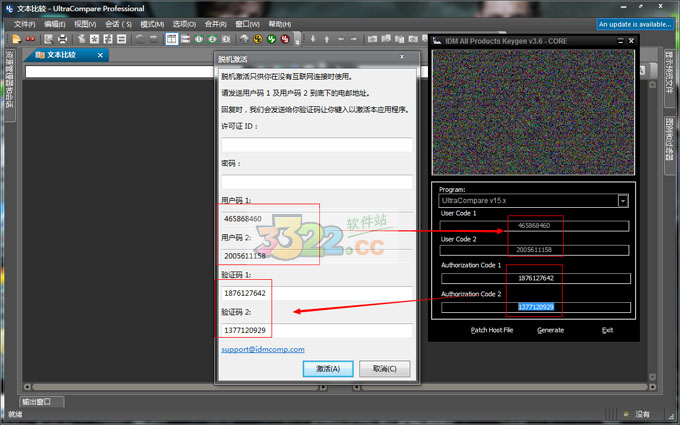Click the An update is available notification

(635, 24)
